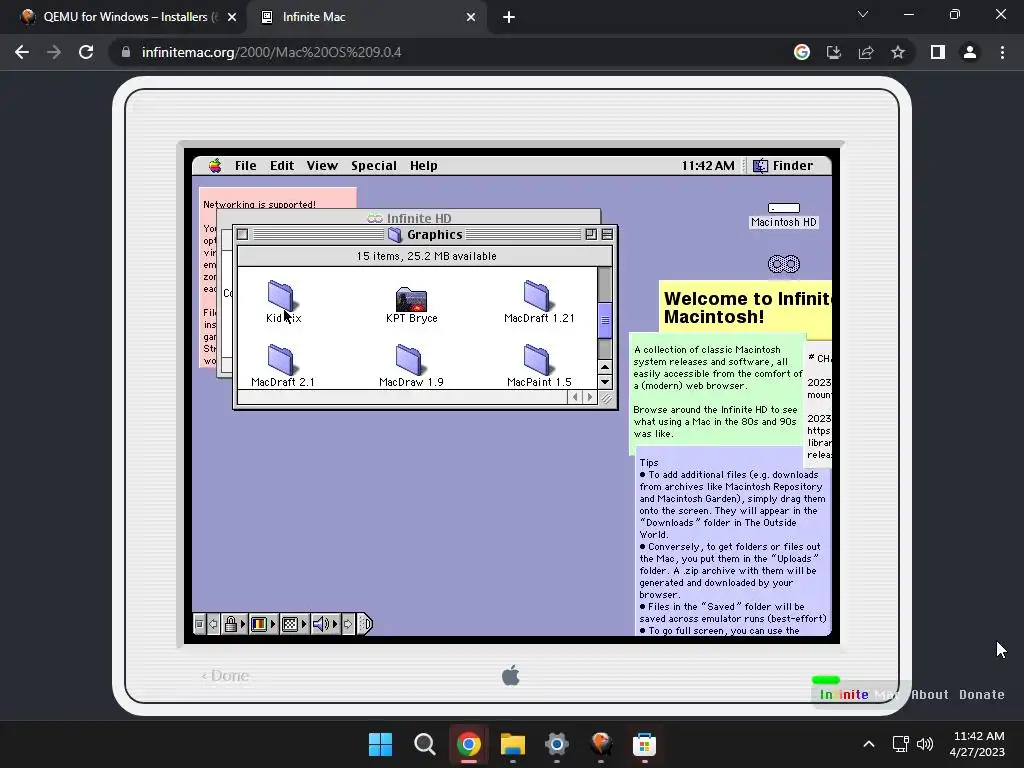Open the Help menu
The image size is (1024, 768).
pos(423,166)
